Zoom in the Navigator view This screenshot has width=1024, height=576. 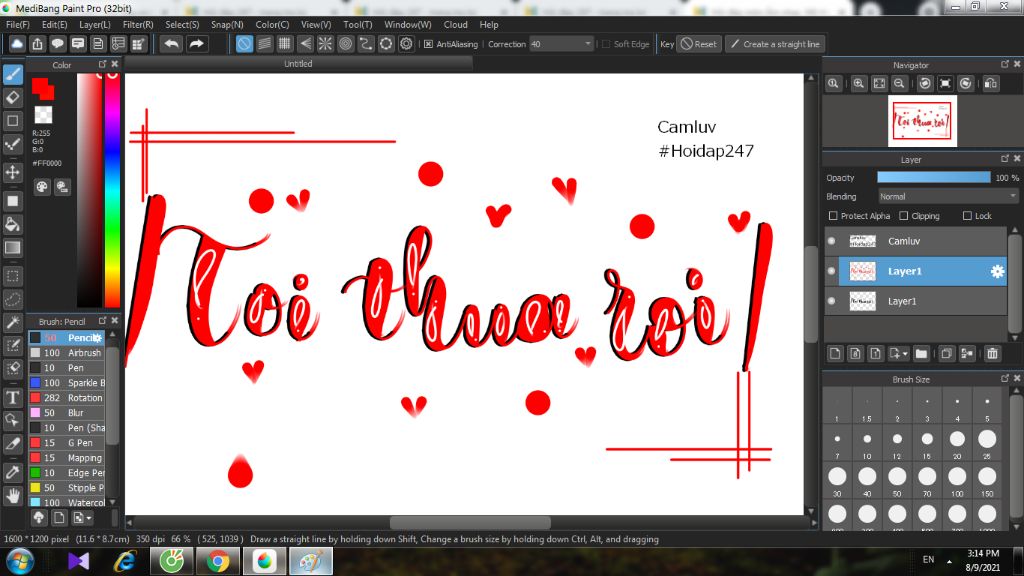tap(859, 84)
